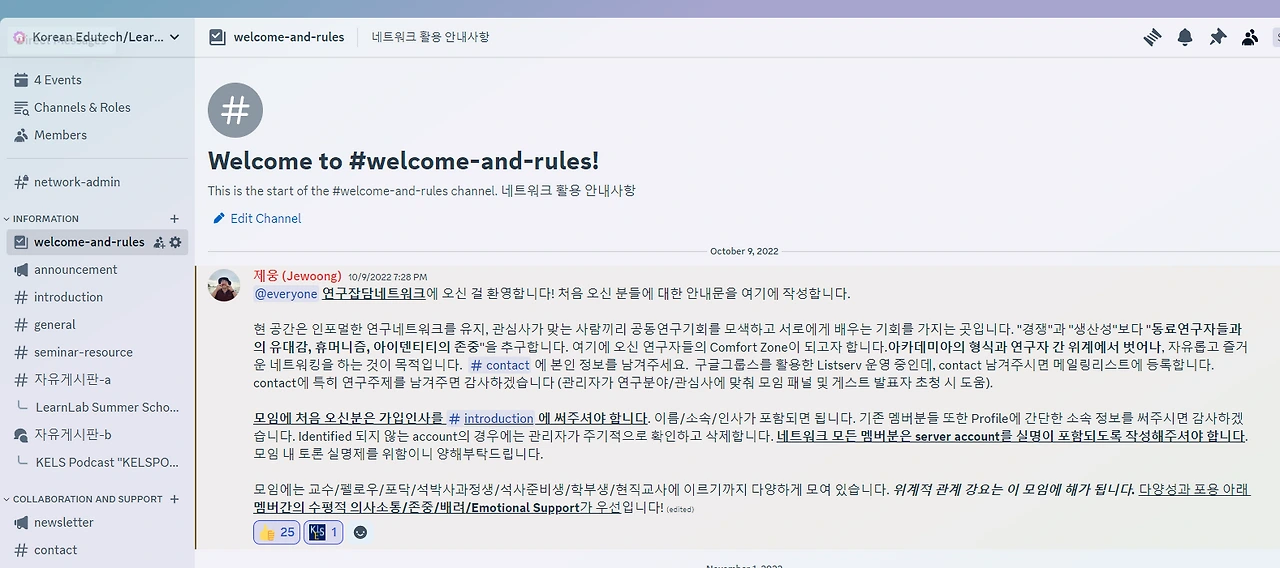
Task: Collapse COLLABORATION AND SUPPORT category
Action: [83, 499]
